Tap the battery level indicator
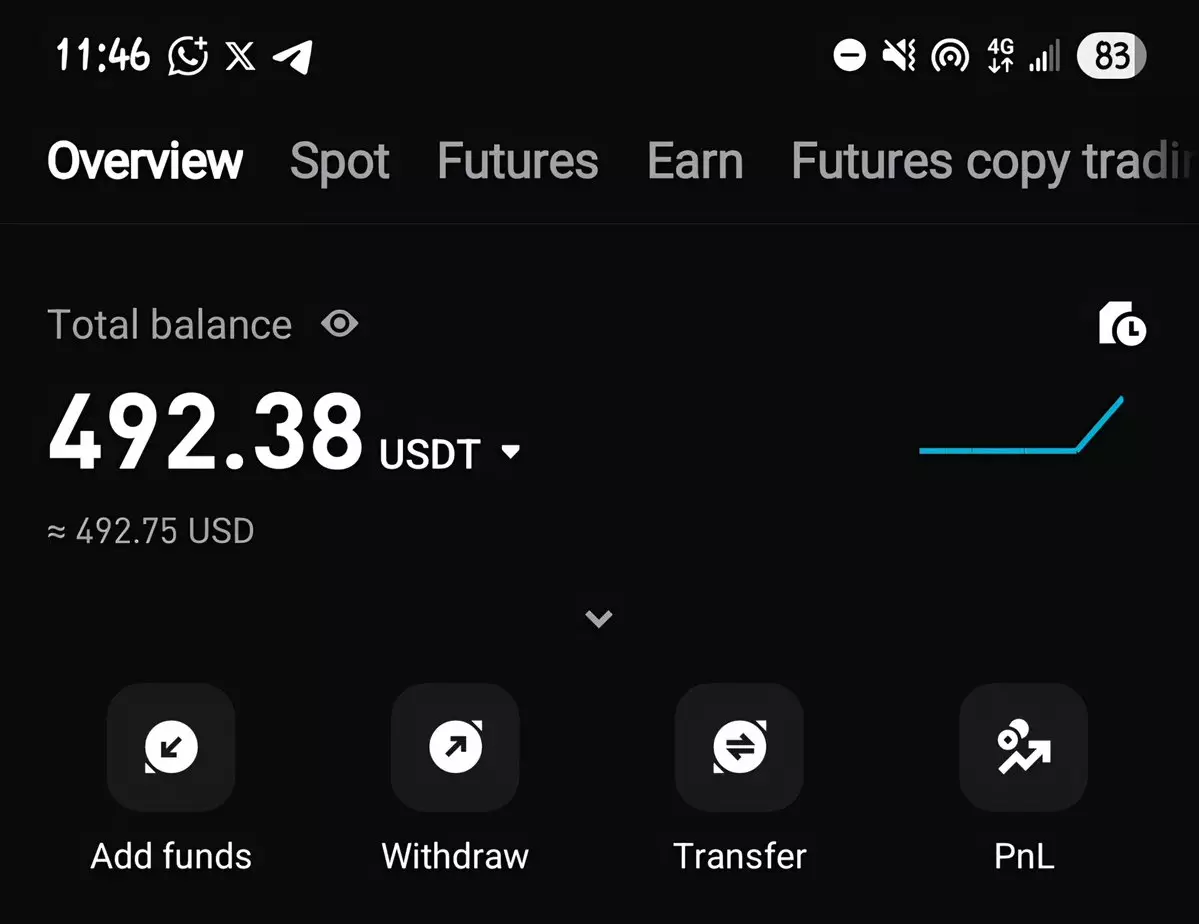The image size is (1199, 924). 1111,56
